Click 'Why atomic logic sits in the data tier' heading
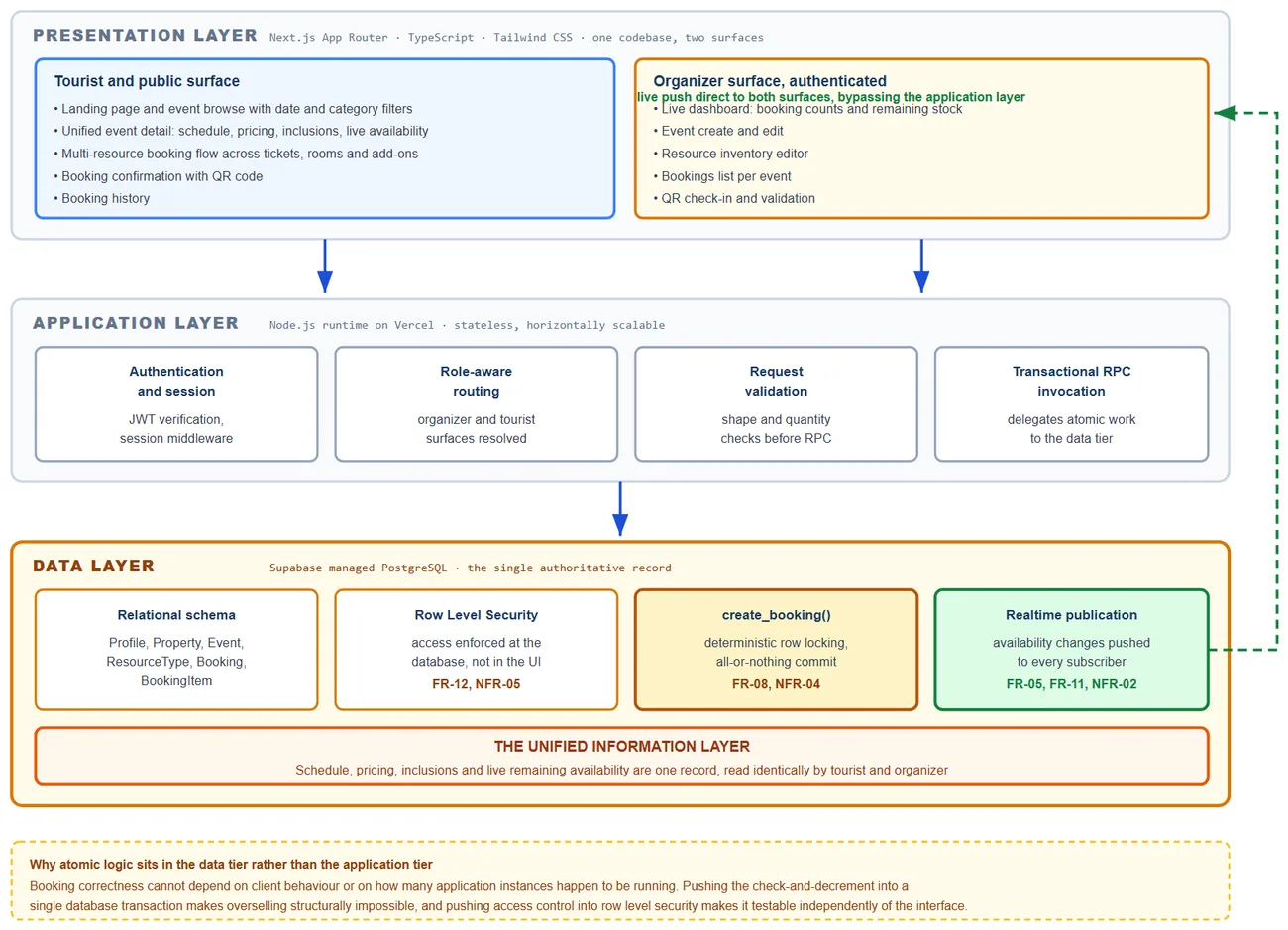Viewport: 1288px width, 930px height. (x=231, y=865)
